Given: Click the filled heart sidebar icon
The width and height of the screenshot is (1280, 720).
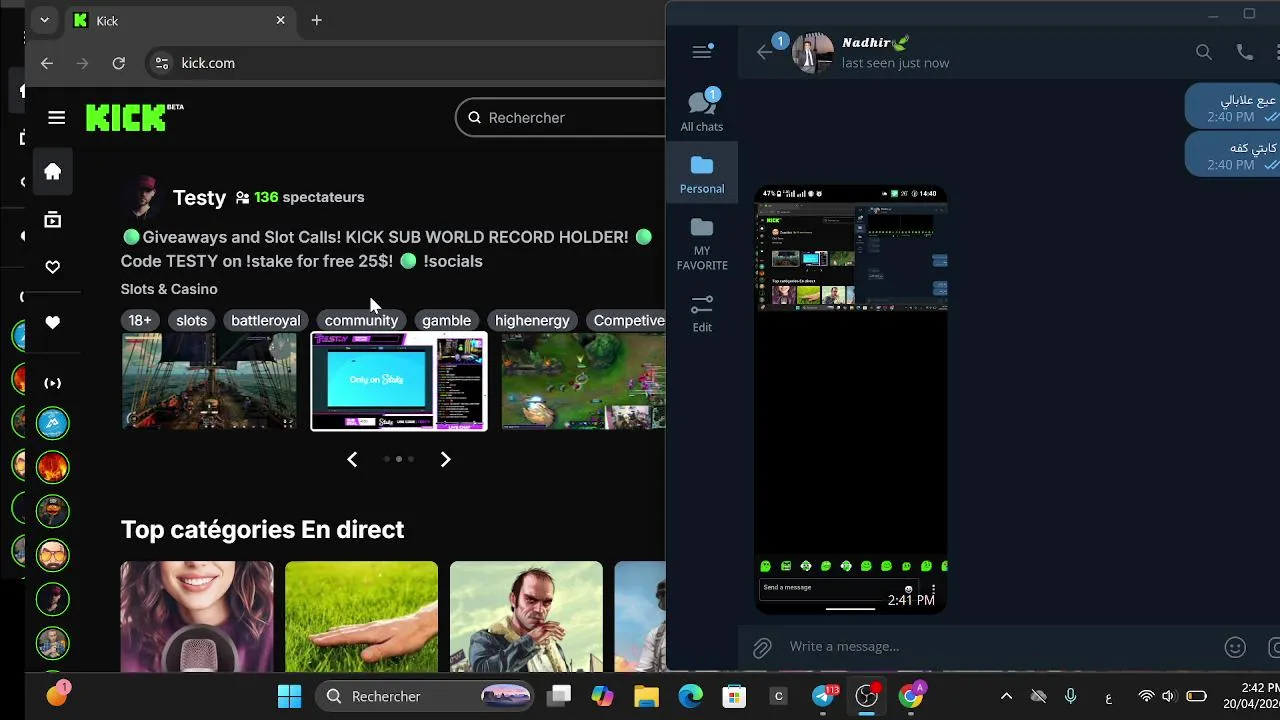Looking at the screenshot, I should (53, 323).
